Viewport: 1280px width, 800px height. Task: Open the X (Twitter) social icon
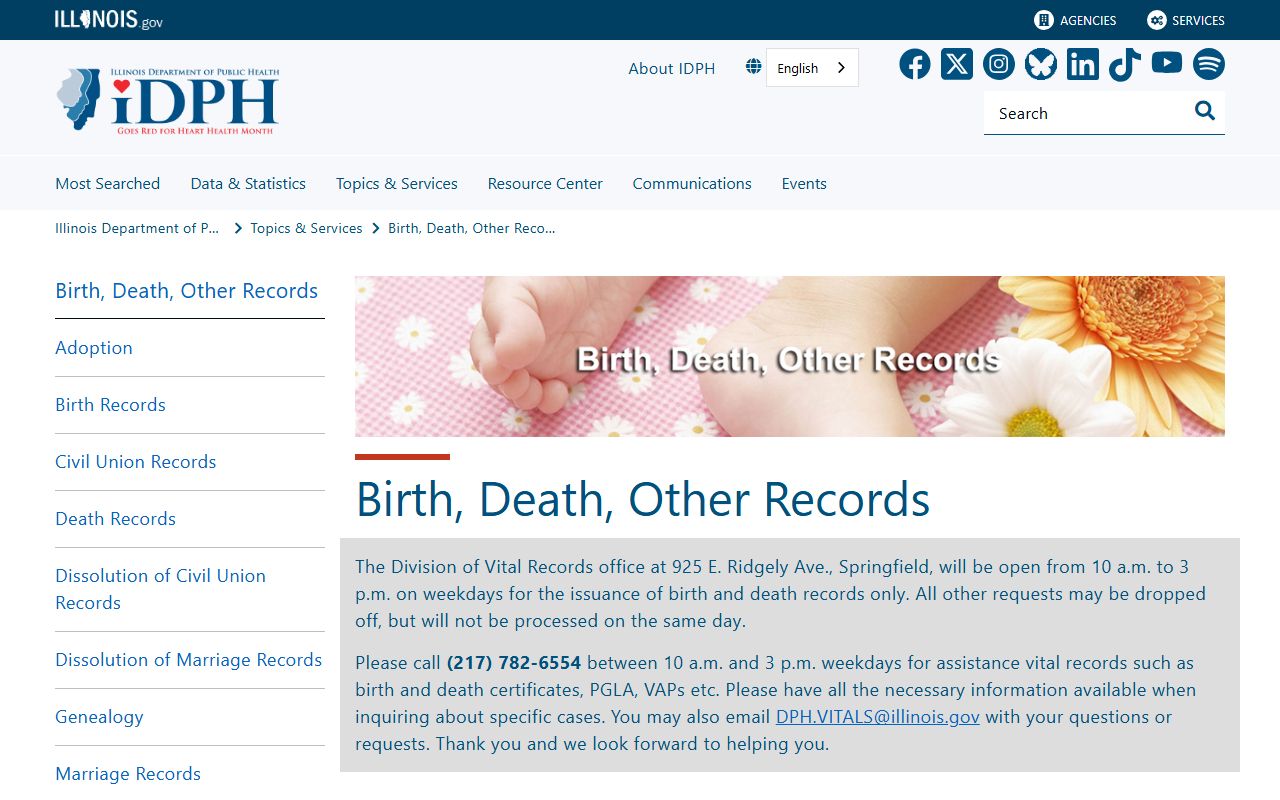point(957,64)
